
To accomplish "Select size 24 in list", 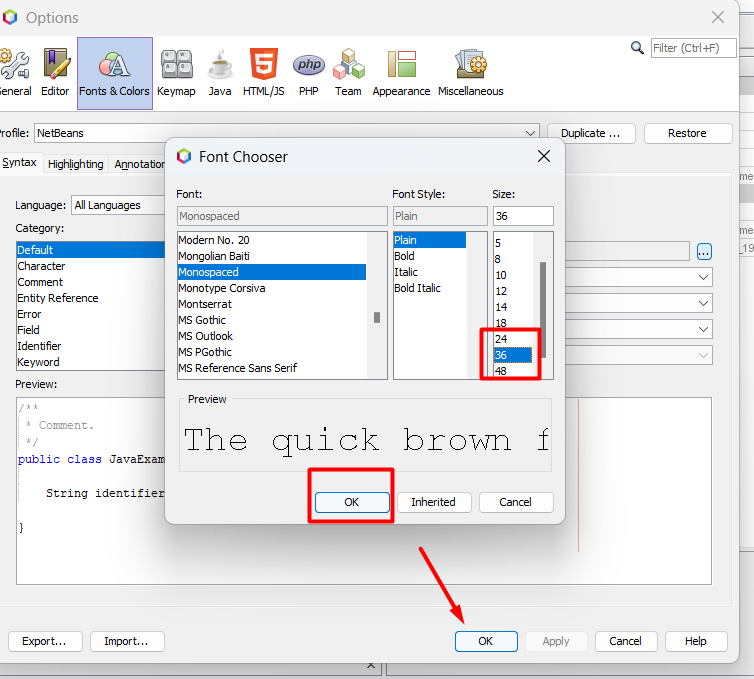I will click(x=513, y=339).
